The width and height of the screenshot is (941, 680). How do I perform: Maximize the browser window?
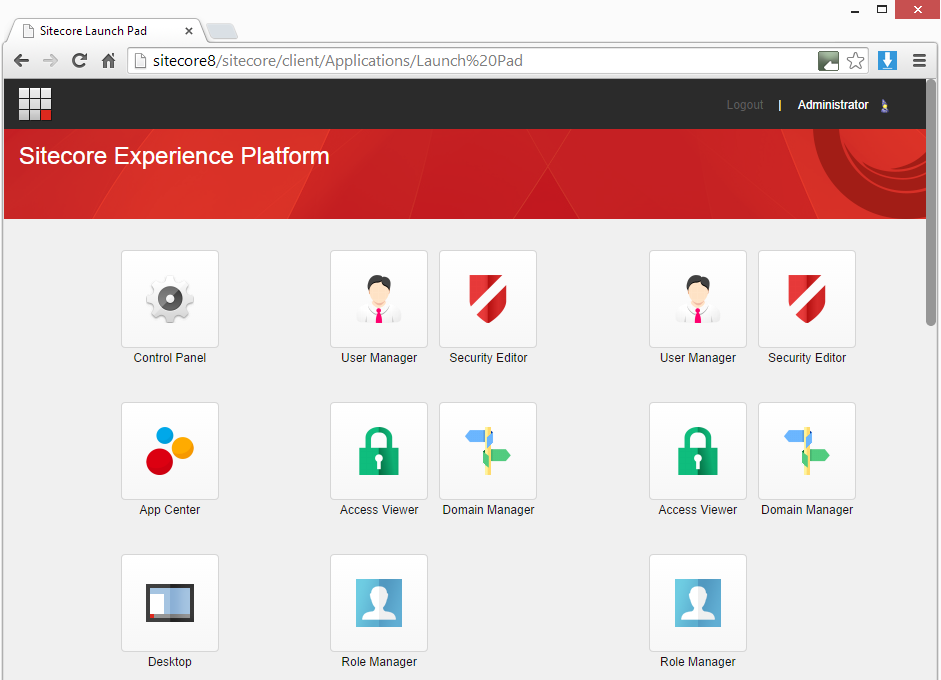[x=882, y=10]
